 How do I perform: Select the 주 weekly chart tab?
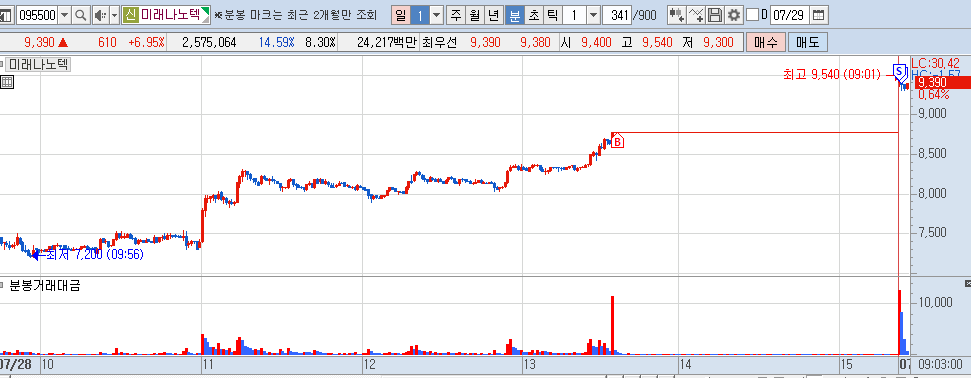pos(456,15)
